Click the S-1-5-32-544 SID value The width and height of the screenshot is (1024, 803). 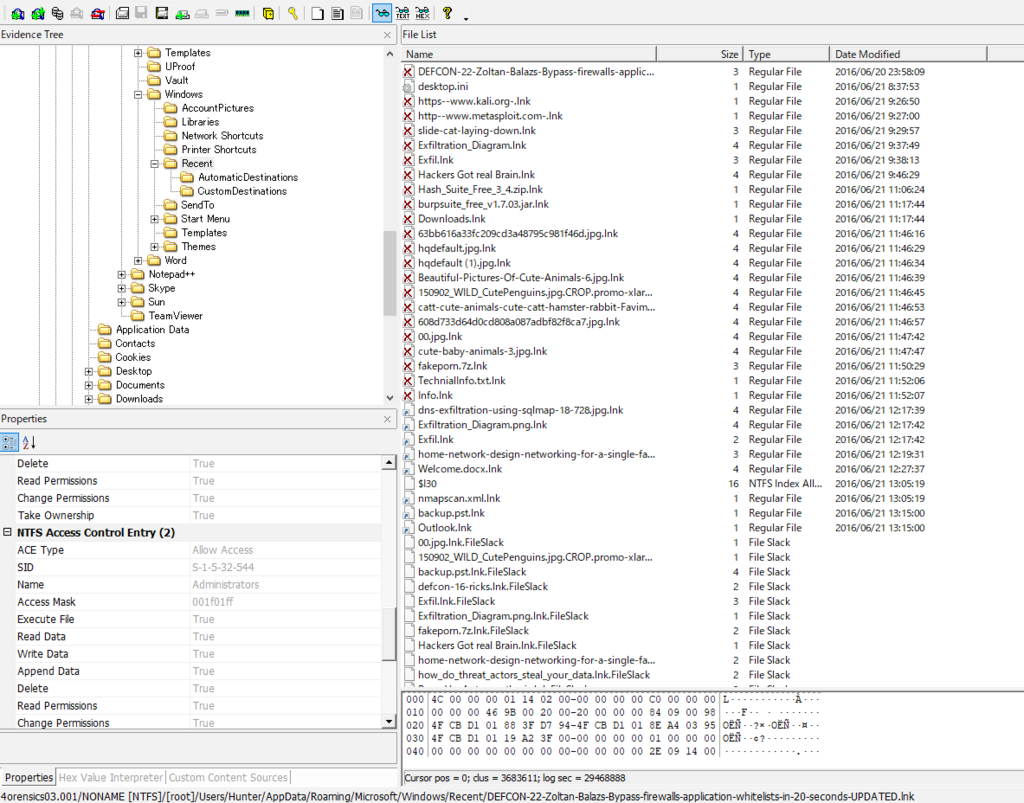[x=223, y=567]
